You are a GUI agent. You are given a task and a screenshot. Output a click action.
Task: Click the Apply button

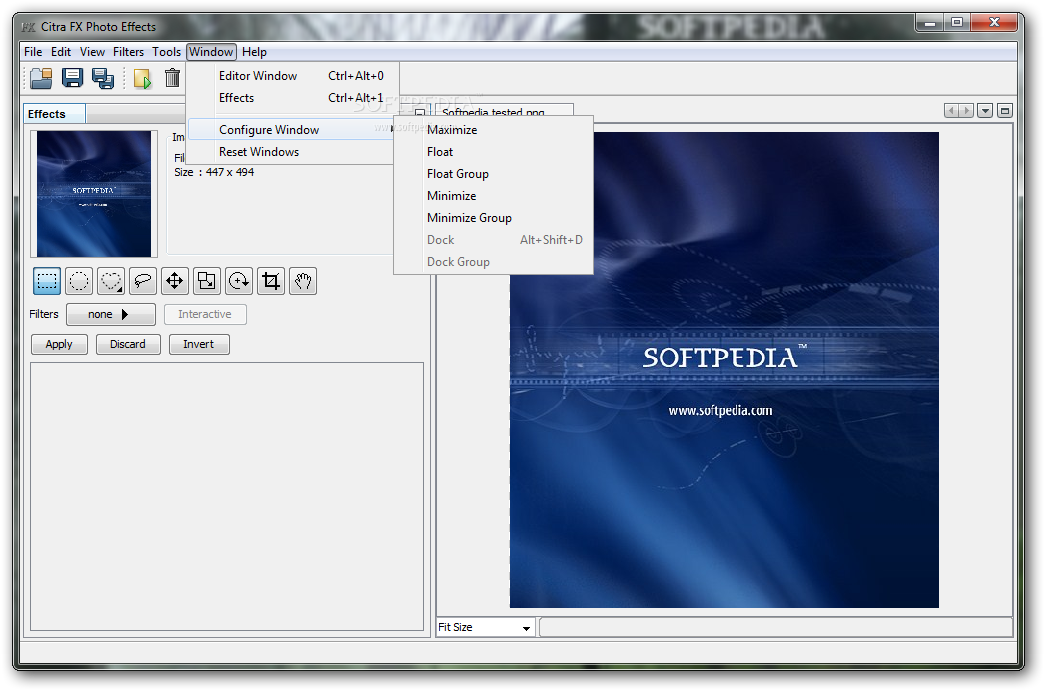59,345
